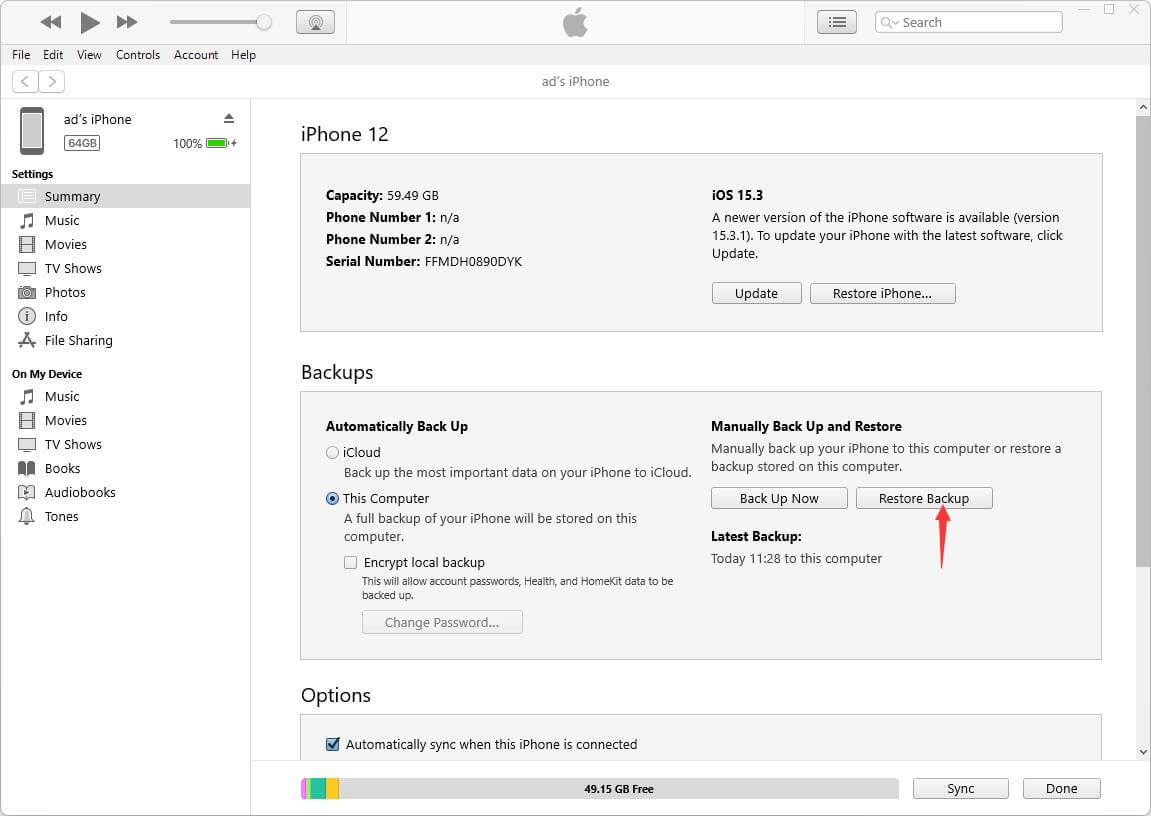This screenshot has width=1151, height=816.
Task: Toggle Automatically sync when iPhone connected
Action: pyautogui.click(x=333, y=744)
